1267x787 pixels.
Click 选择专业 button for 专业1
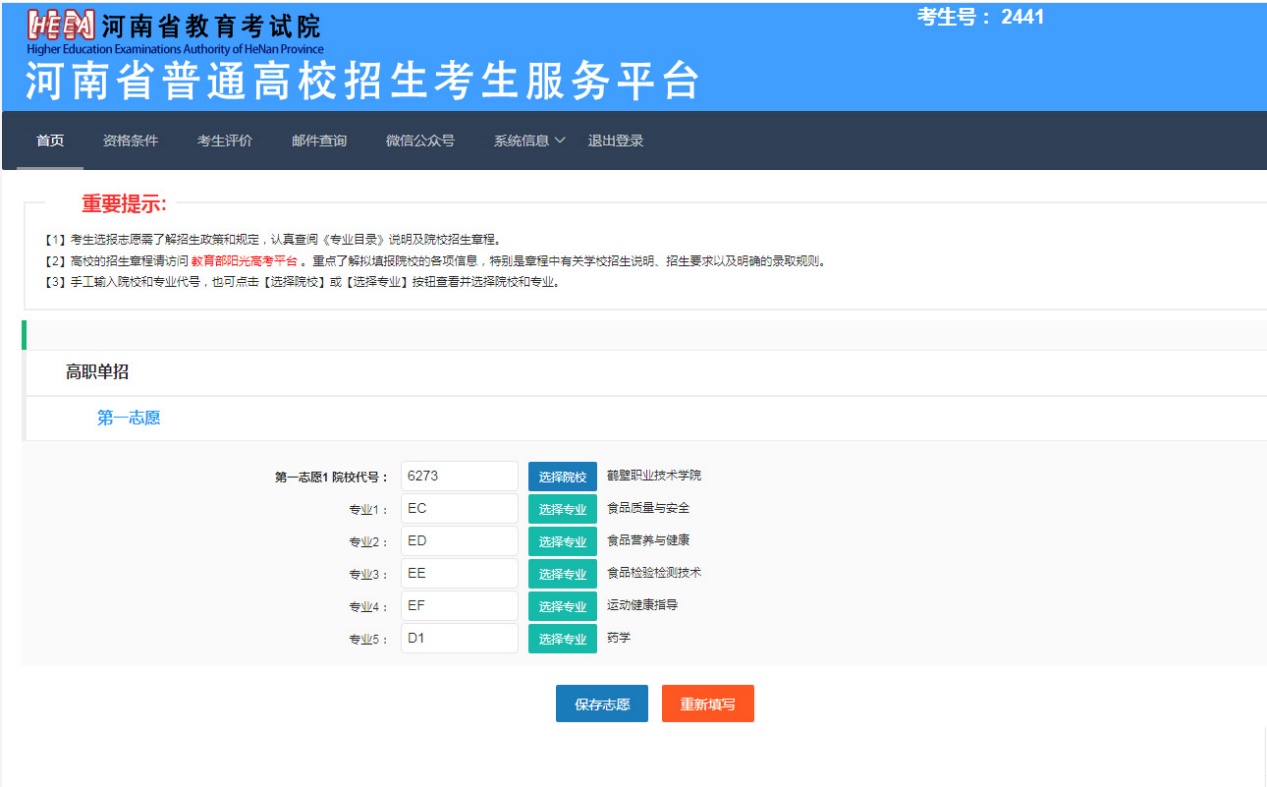pyautogui.click(x=562, y=509)
